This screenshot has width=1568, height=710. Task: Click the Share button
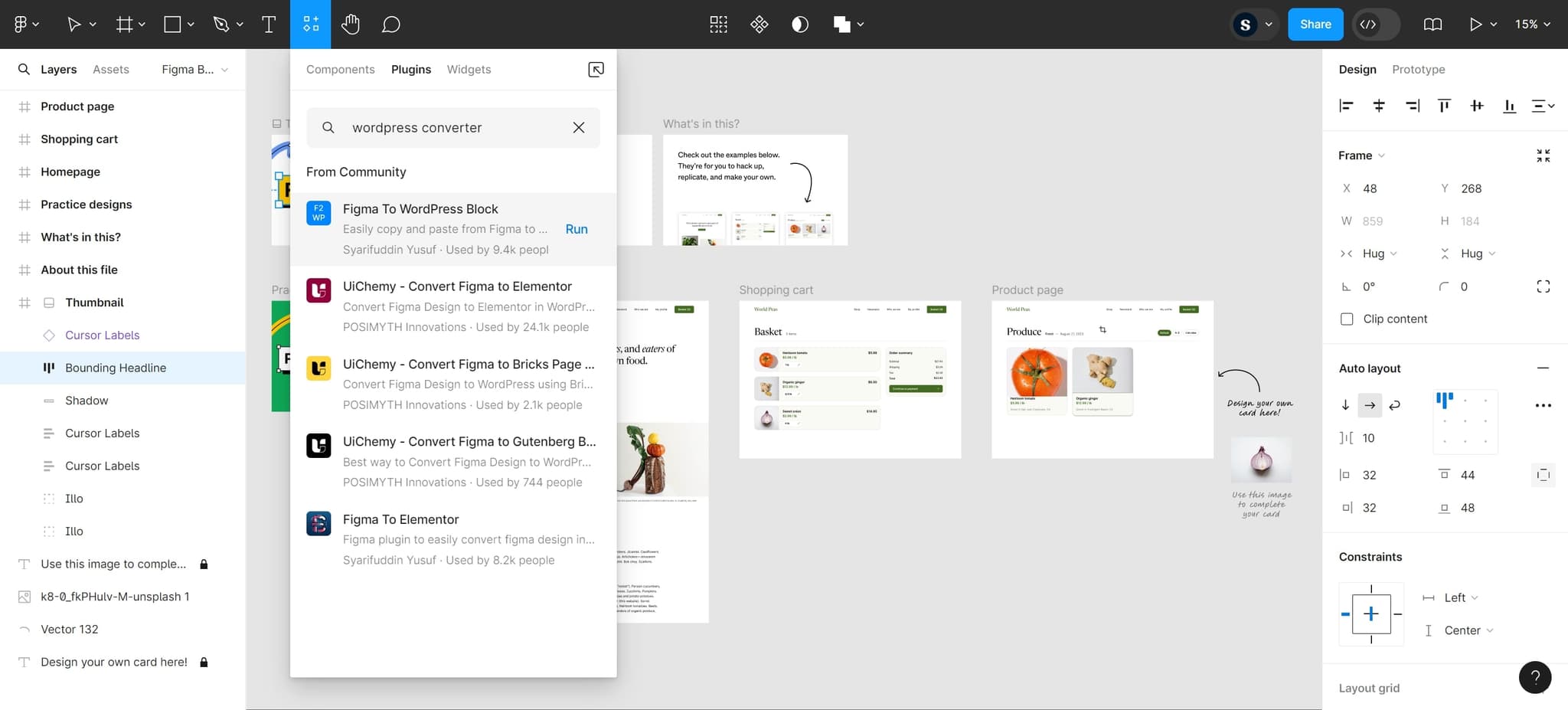1315,24
